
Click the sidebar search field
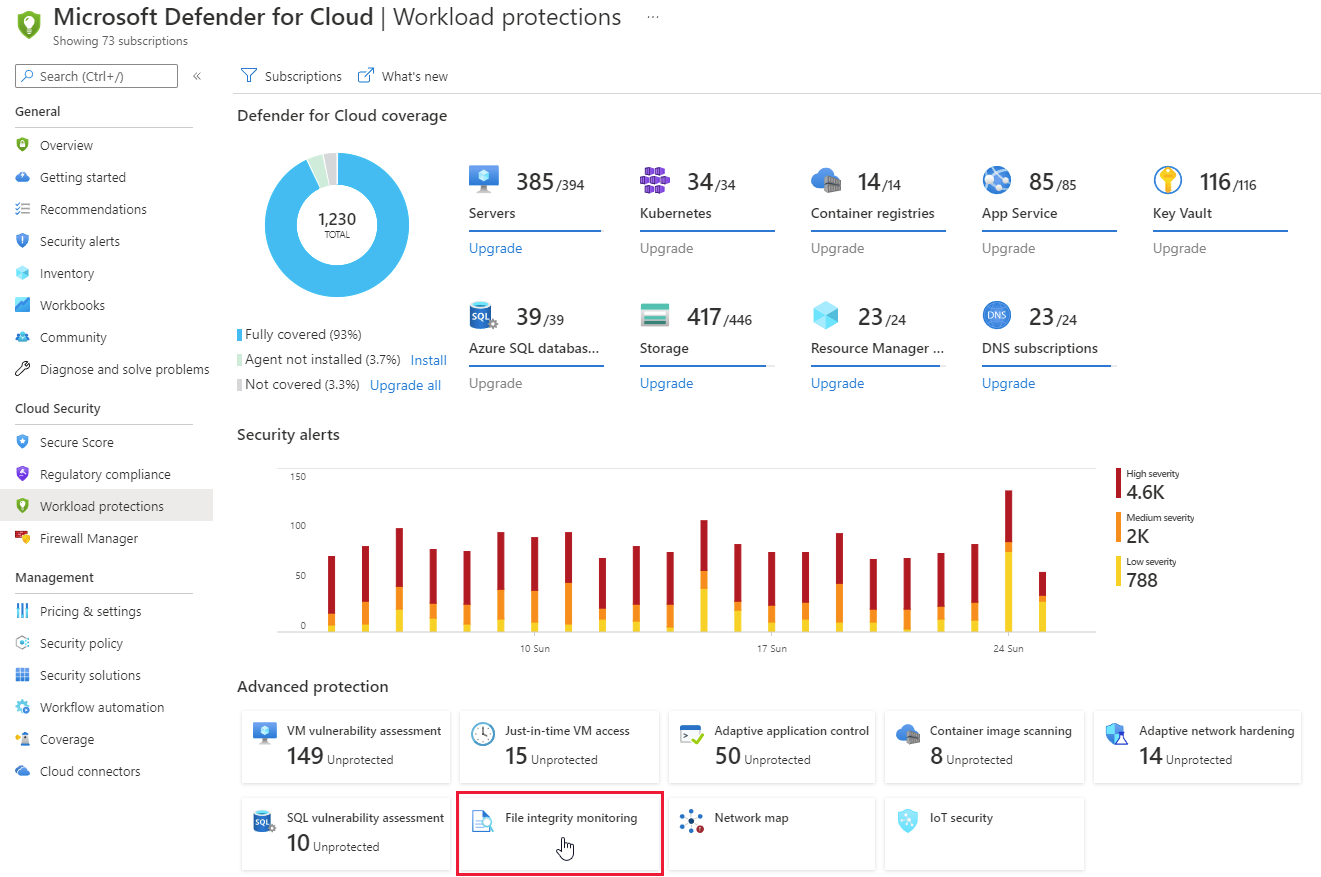coord(96,76)
